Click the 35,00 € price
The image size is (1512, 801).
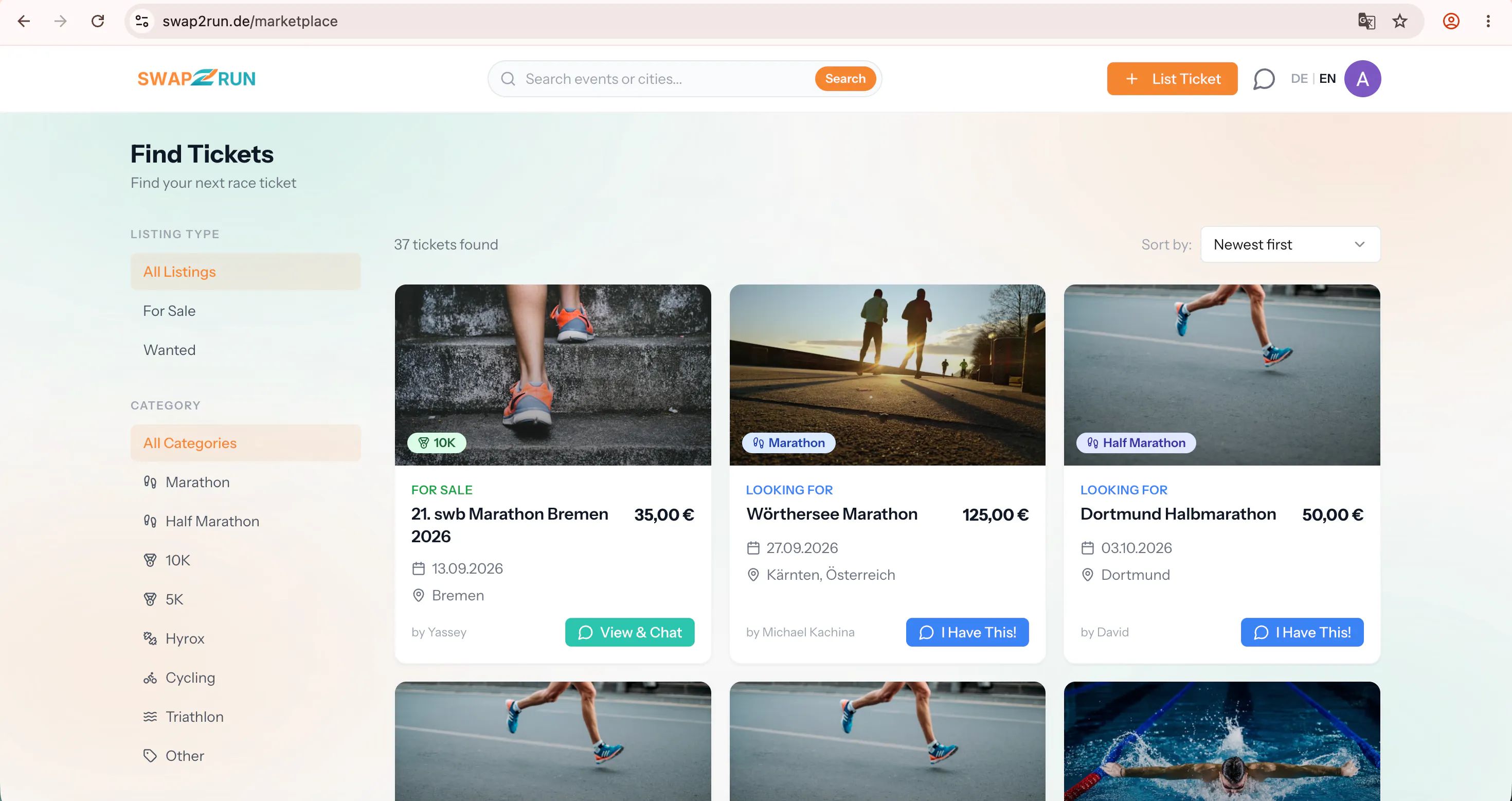click(x=664, y=514)
